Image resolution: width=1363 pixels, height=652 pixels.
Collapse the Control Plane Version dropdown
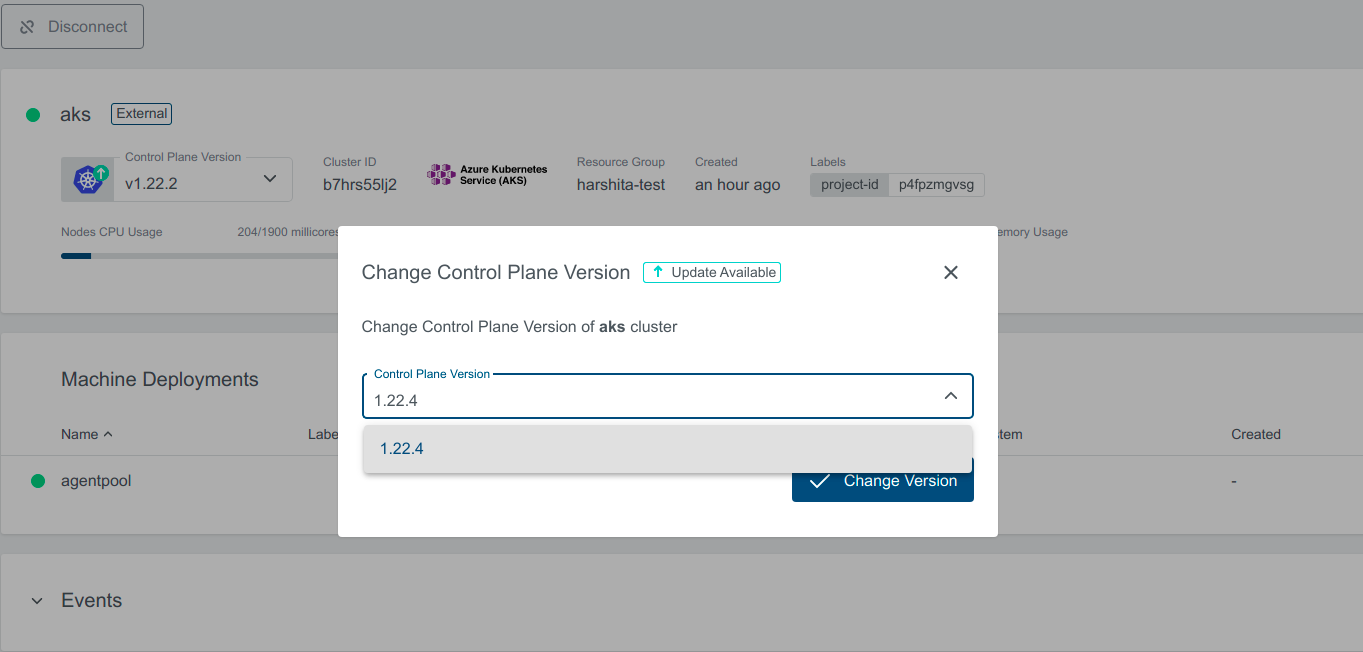[x=950, y=395]
